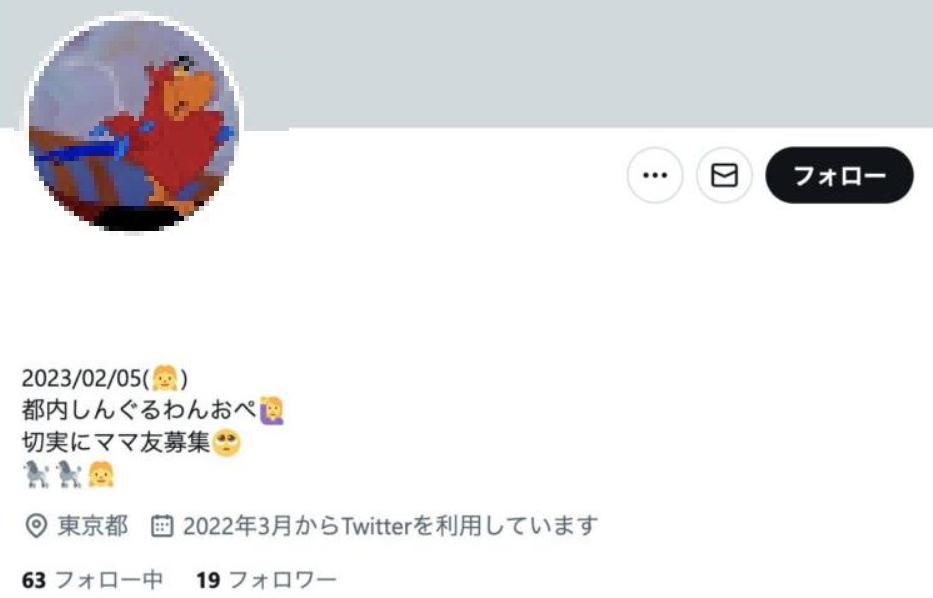Screen dimensions: 933x598
Task: Click the second poodle emoji
Action: click(68, 475)
